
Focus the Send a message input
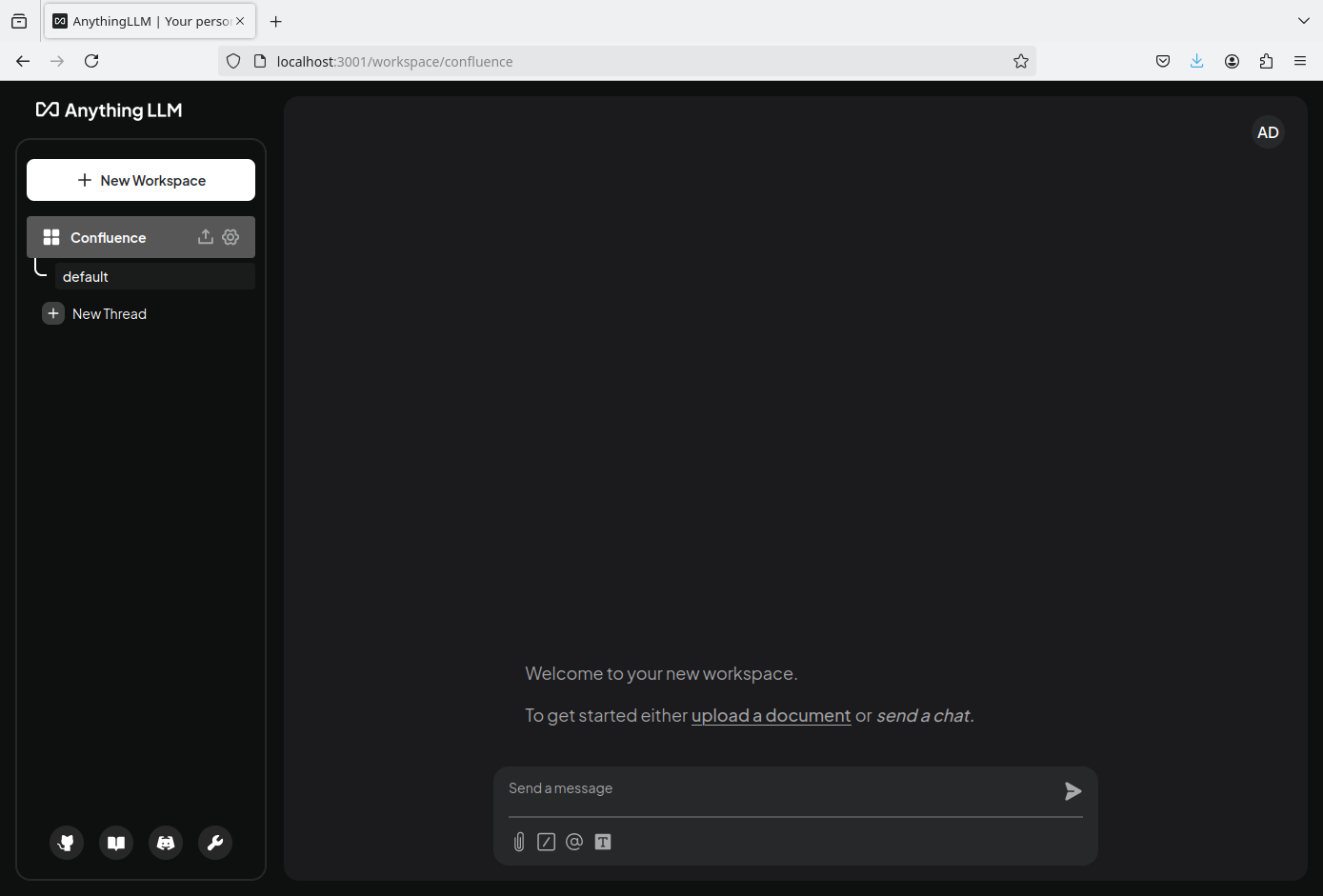pos(781,788)
